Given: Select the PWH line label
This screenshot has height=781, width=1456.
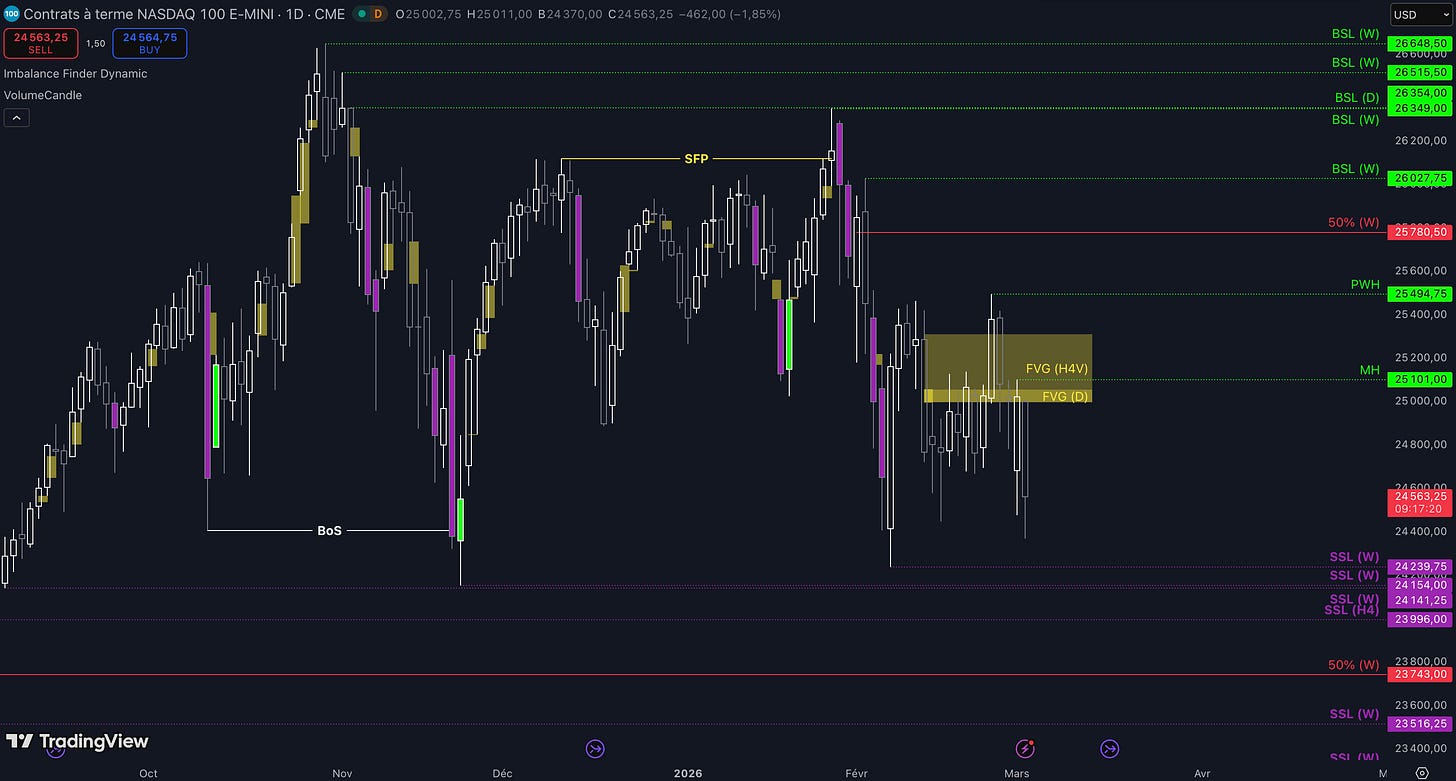Looking at the screenshot, I should [x=1365, y=285].
